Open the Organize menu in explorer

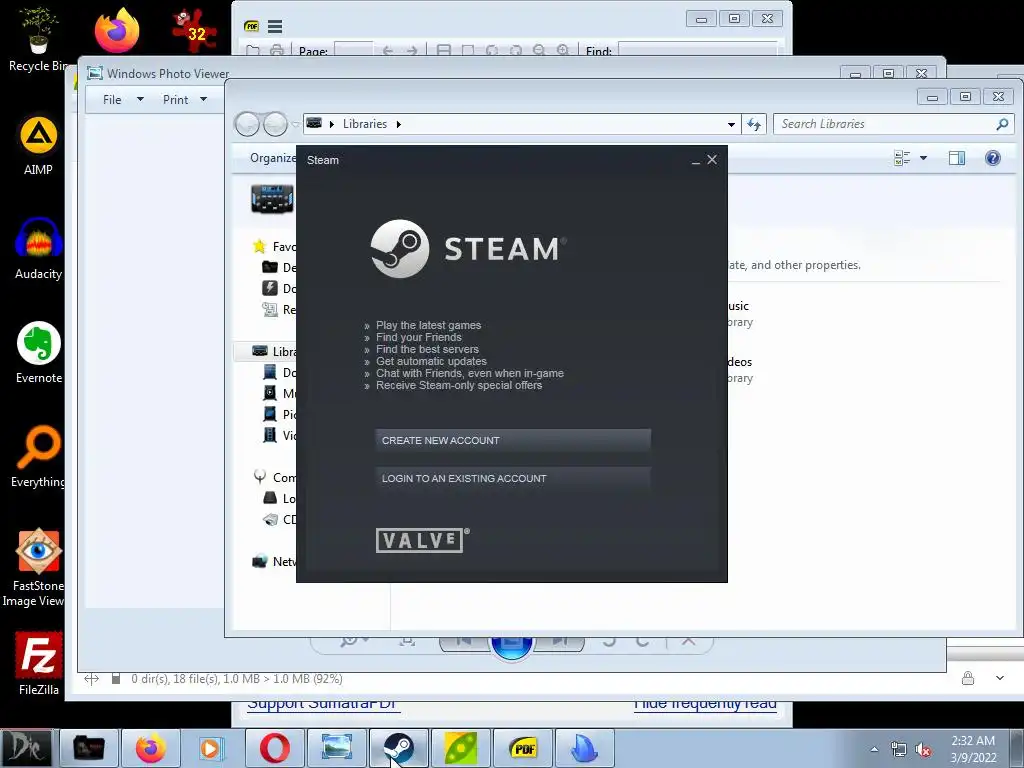coord(272,158)
